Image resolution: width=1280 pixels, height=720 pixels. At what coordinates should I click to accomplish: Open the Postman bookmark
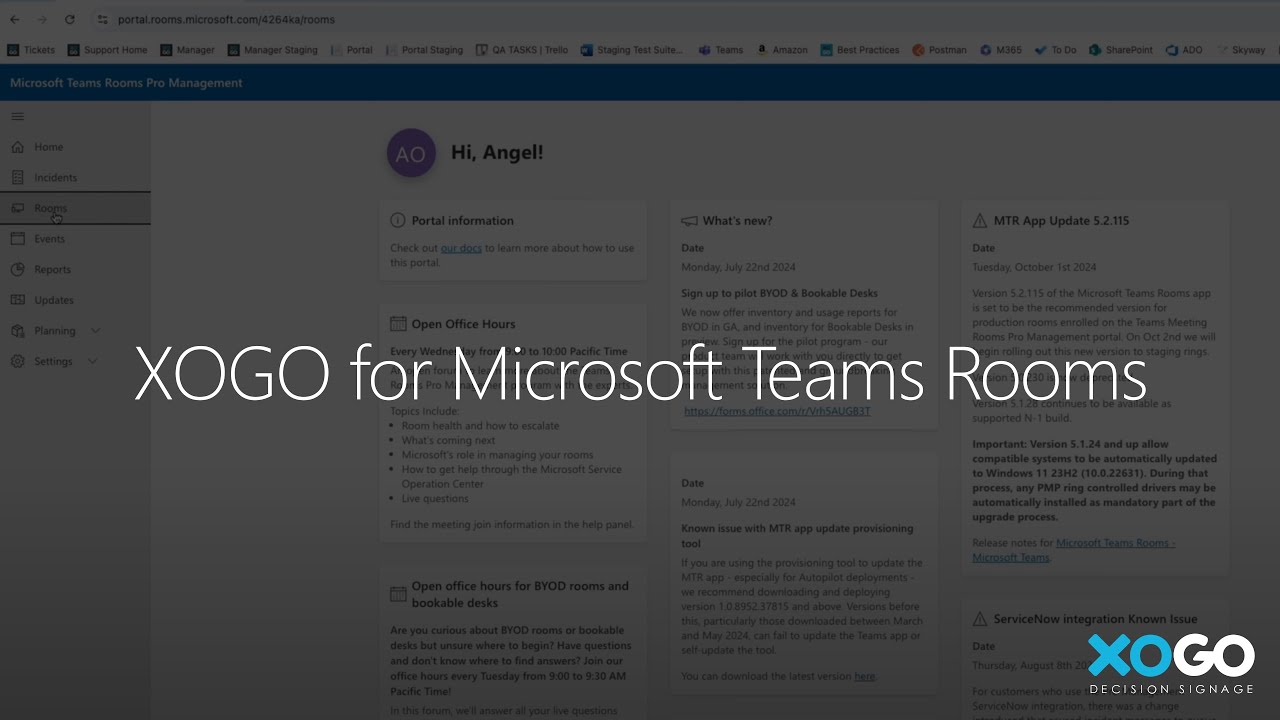pyautogui.click(x=940, y=50)
